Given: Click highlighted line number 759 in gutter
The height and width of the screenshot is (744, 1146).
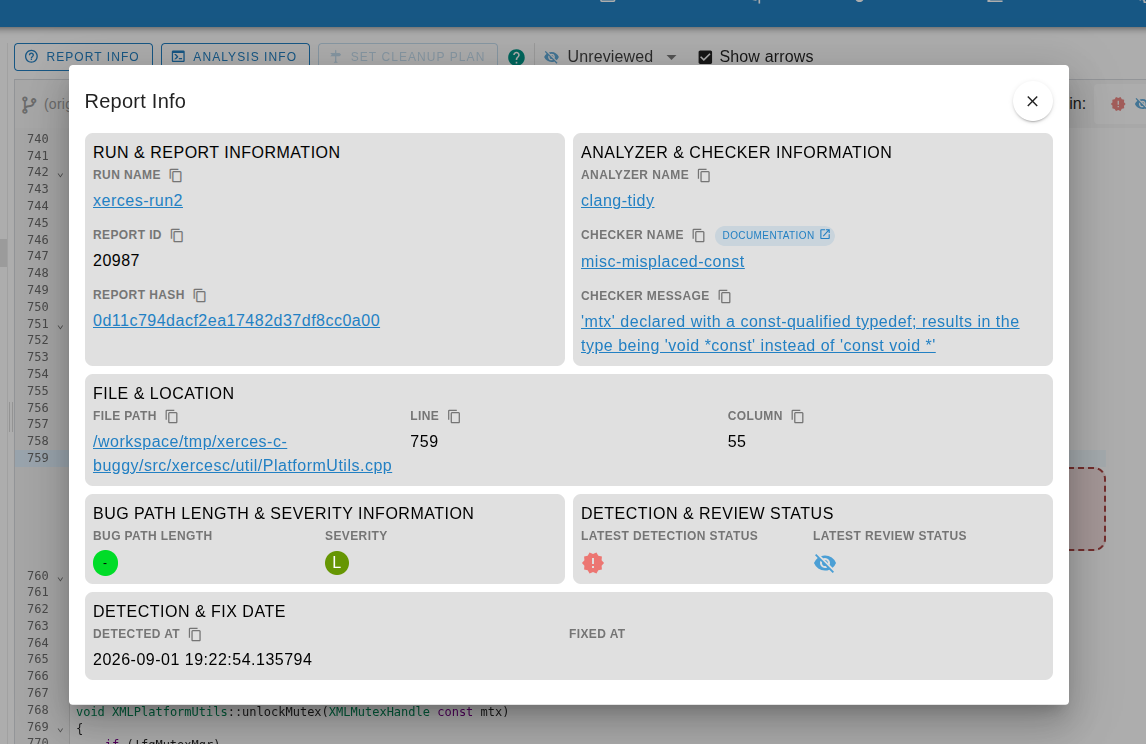Looking at the screenshot, I should (x=38, y=458).
